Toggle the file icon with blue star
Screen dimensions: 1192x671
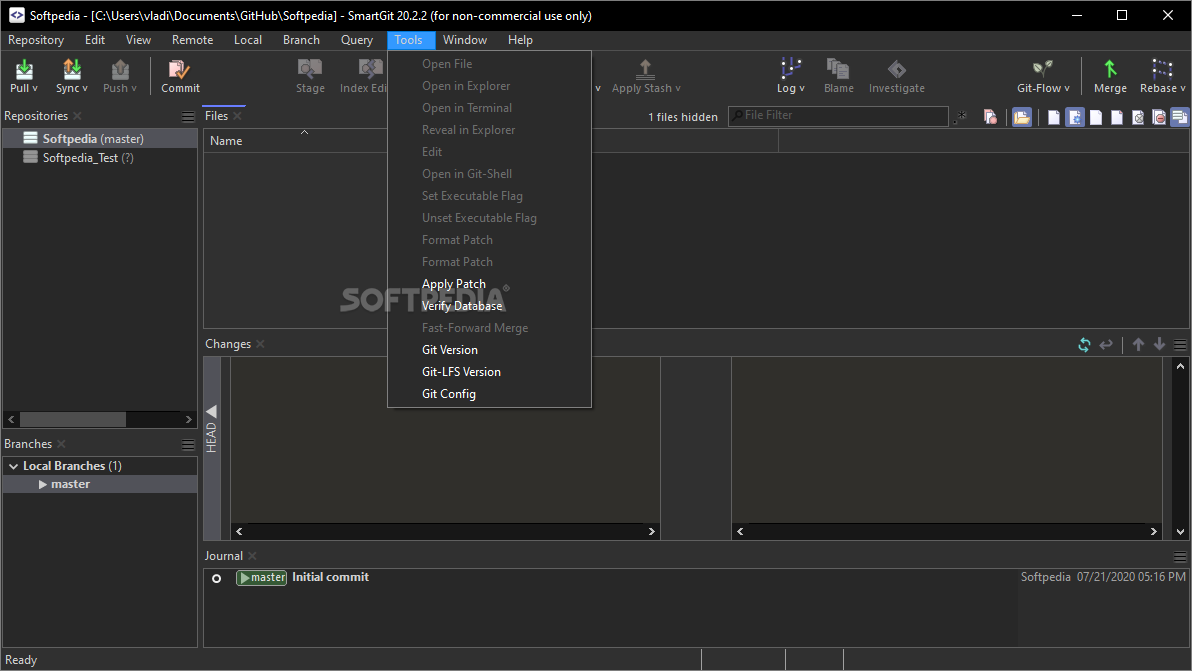[1075, 117]
